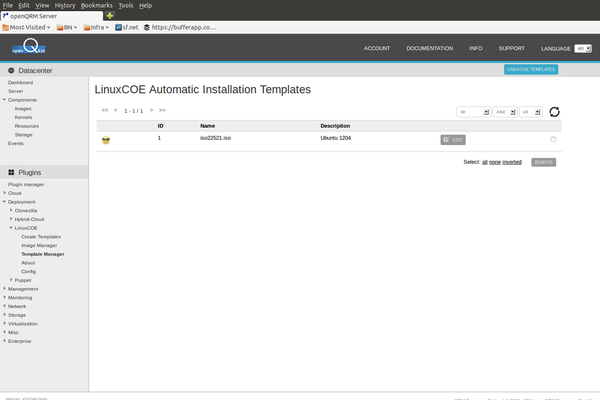600x400 pixels.
Task: Expand the Monitoring node
Action: click(x=4, y=297)
